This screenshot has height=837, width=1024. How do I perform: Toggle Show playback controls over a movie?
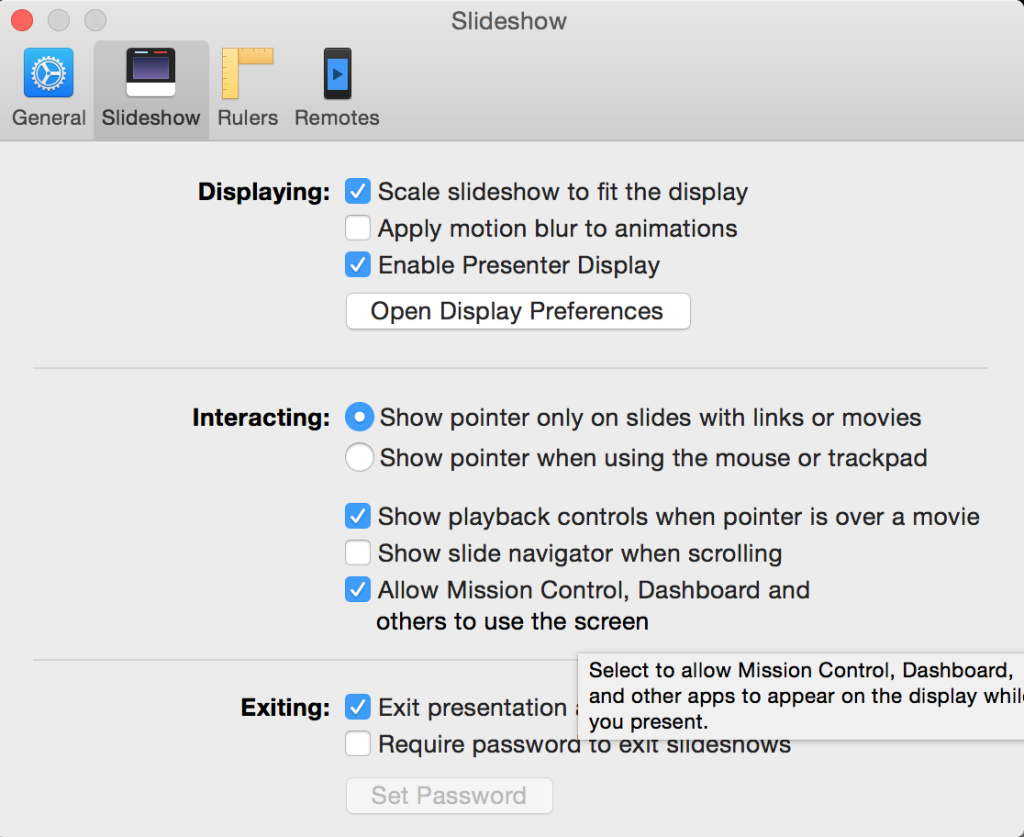[358, 516]
